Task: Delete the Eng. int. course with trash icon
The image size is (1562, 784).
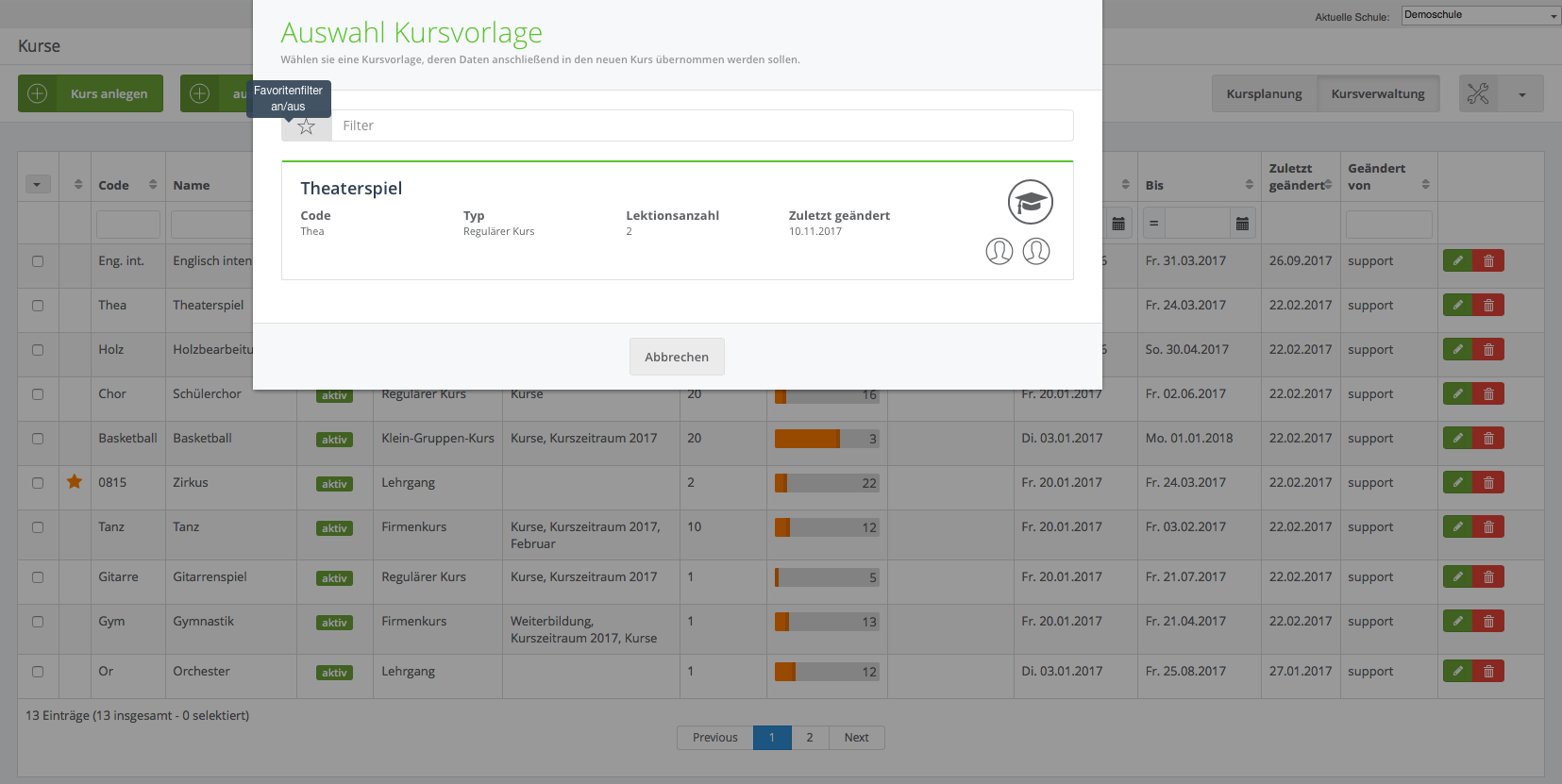Action: coord(1488,260)
